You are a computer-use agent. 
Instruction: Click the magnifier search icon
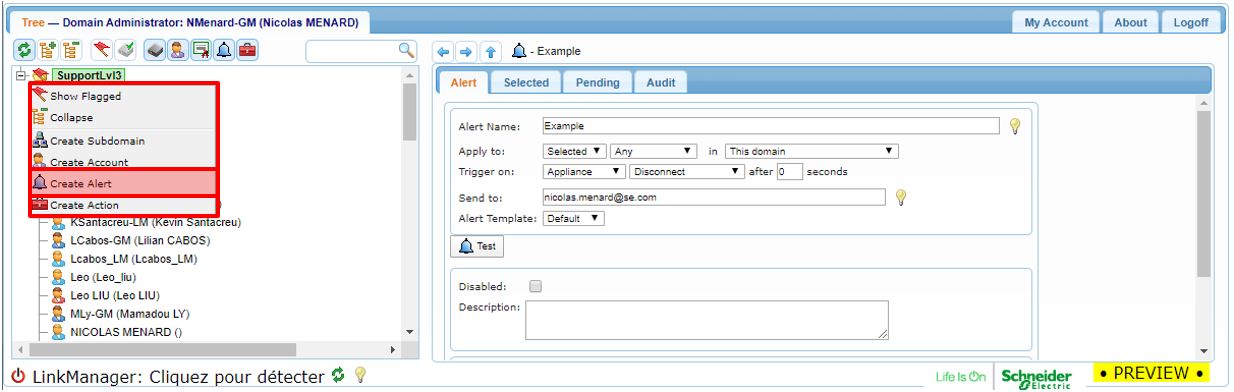pyautogui.click(x=406, y=50)
